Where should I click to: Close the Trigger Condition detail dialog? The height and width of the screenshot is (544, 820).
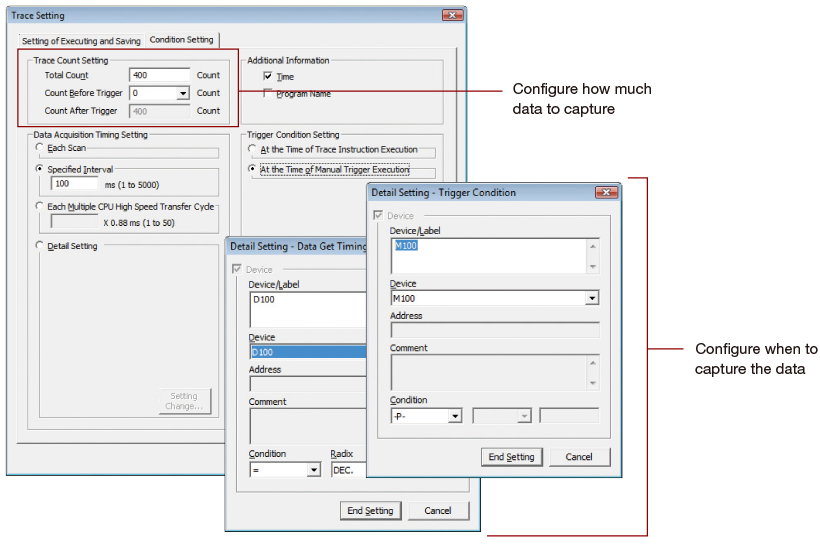point(607,192)
